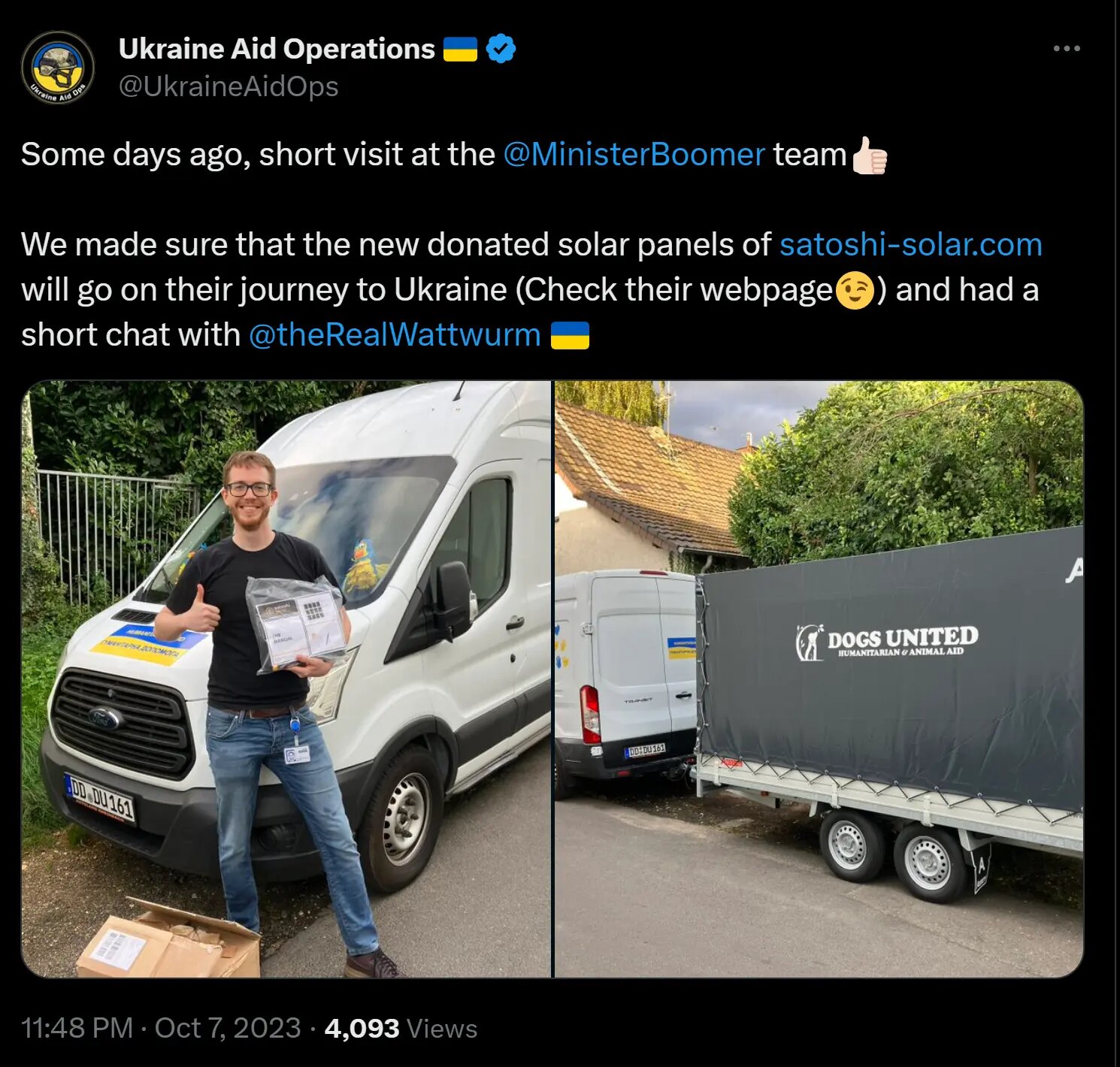Click Ukraine flag emoji after @theRealWattwurm
This screenshot has height=1067, width=1120.
(570, 336)
